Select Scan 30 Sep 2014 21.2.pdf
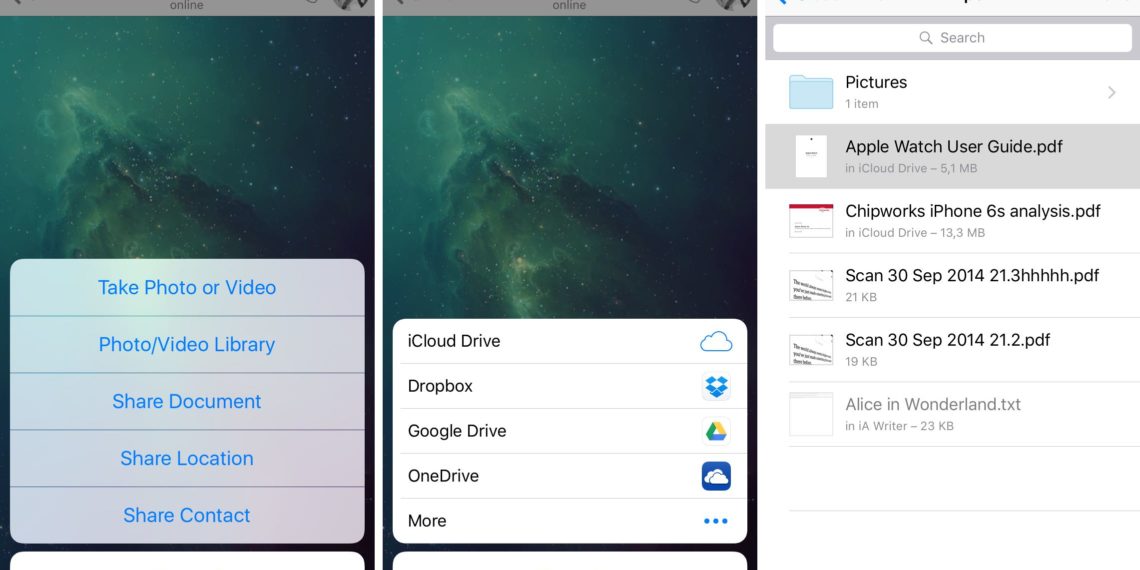 pos(952,349)
